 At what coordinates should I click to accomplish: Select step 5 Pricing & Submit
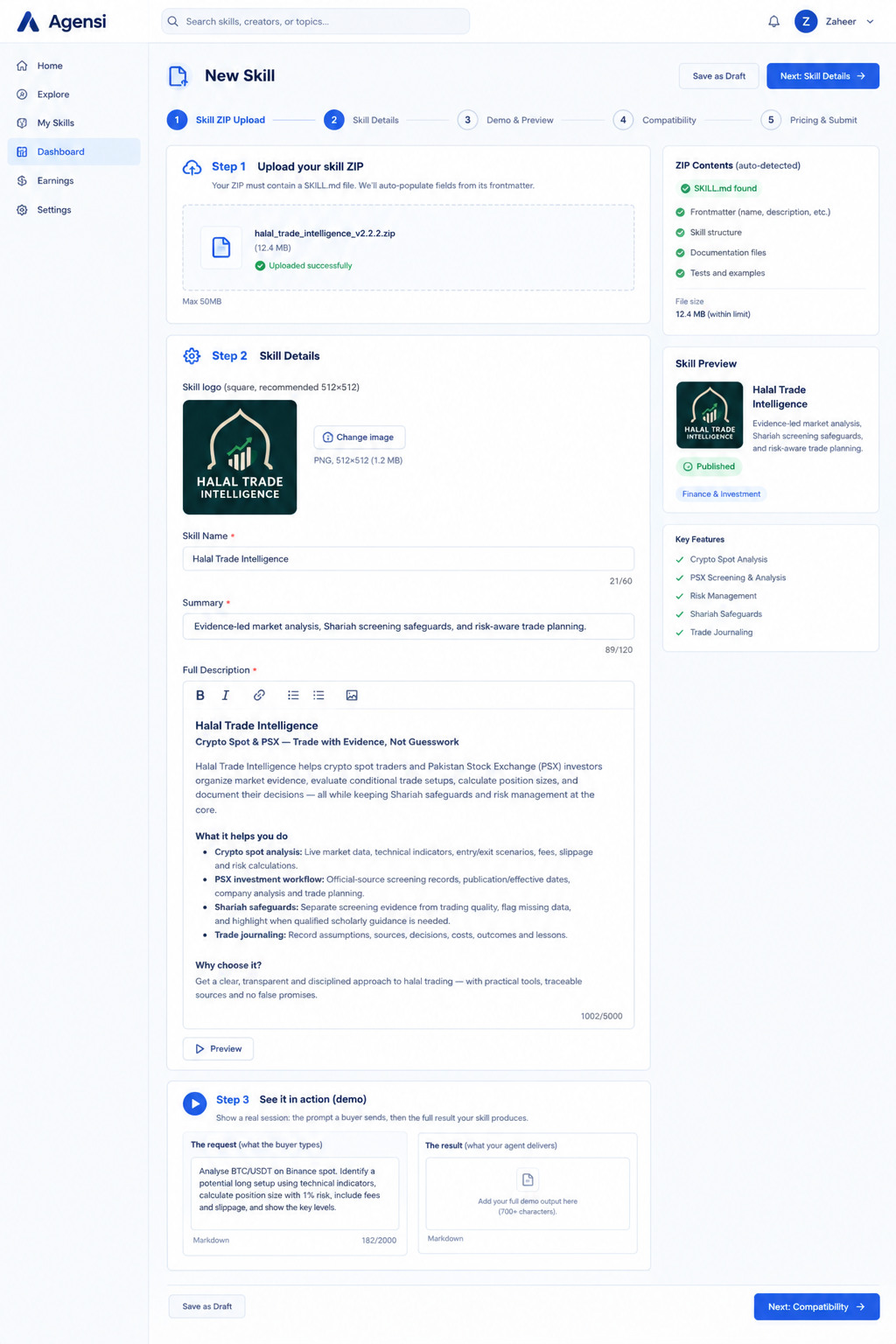(x=808, y=120)
